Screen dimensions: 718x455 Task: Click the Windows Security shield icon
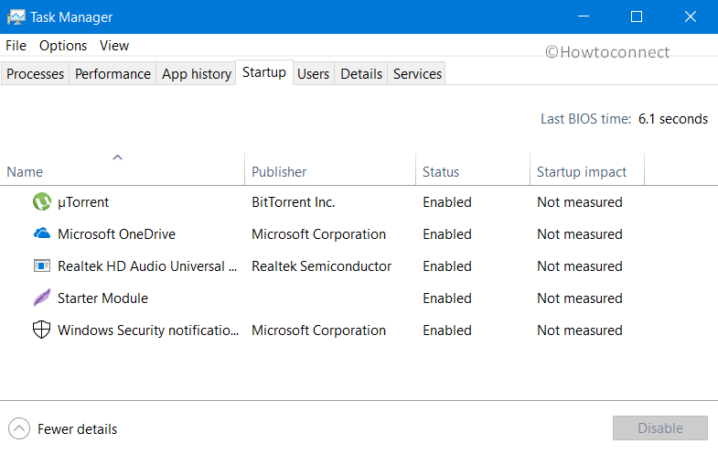tap(42, 330)
